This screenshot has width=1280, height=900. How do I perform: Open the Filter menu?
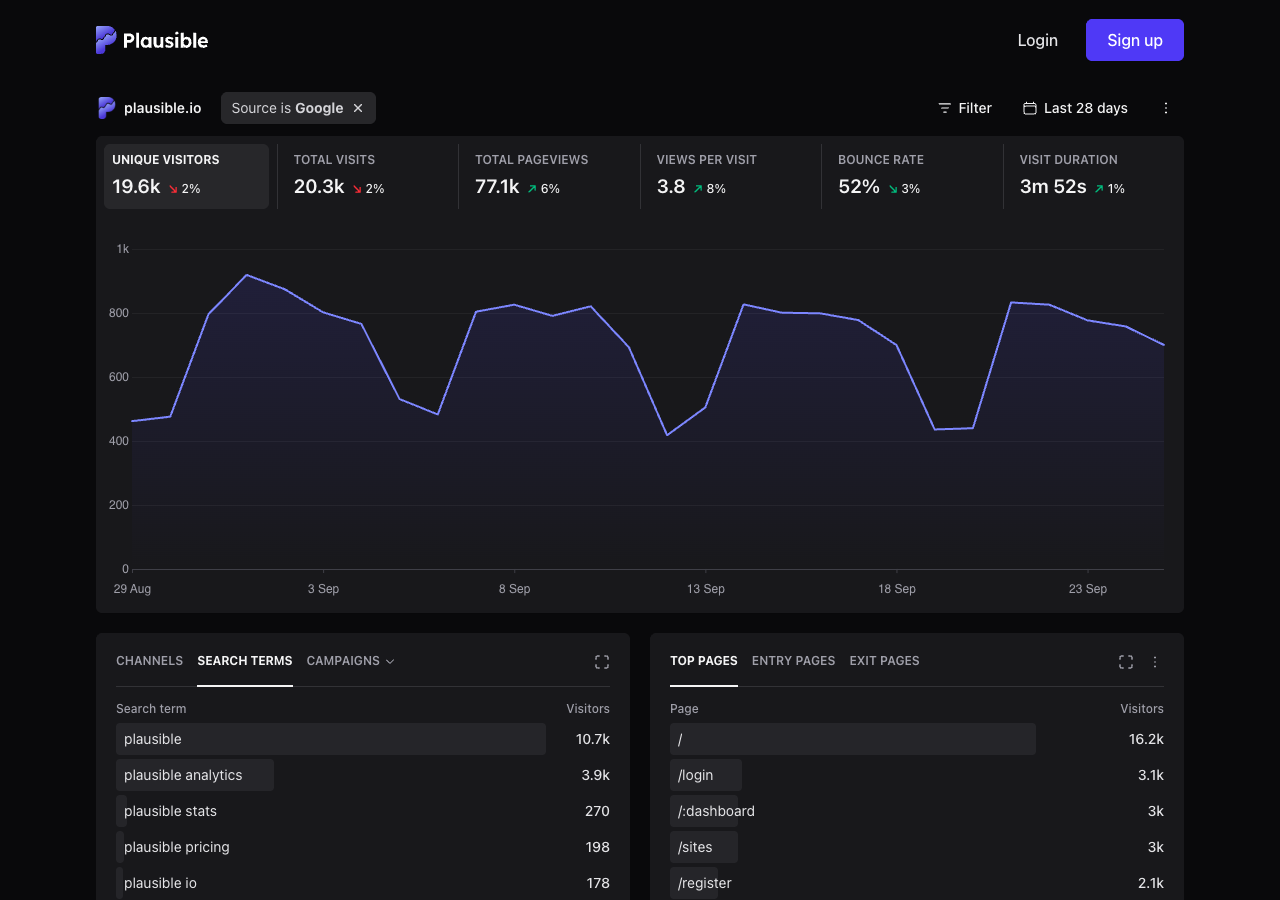pyautogui.click(x=965, y=108)
